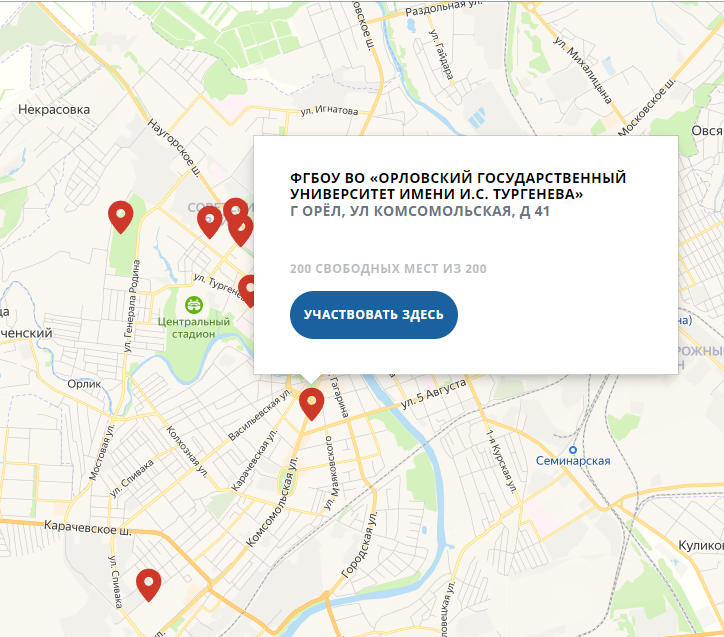This screenshot has height=637, width=724.
Task: Click the Центральный стадион text label
Action: click(x=194, y=328)
